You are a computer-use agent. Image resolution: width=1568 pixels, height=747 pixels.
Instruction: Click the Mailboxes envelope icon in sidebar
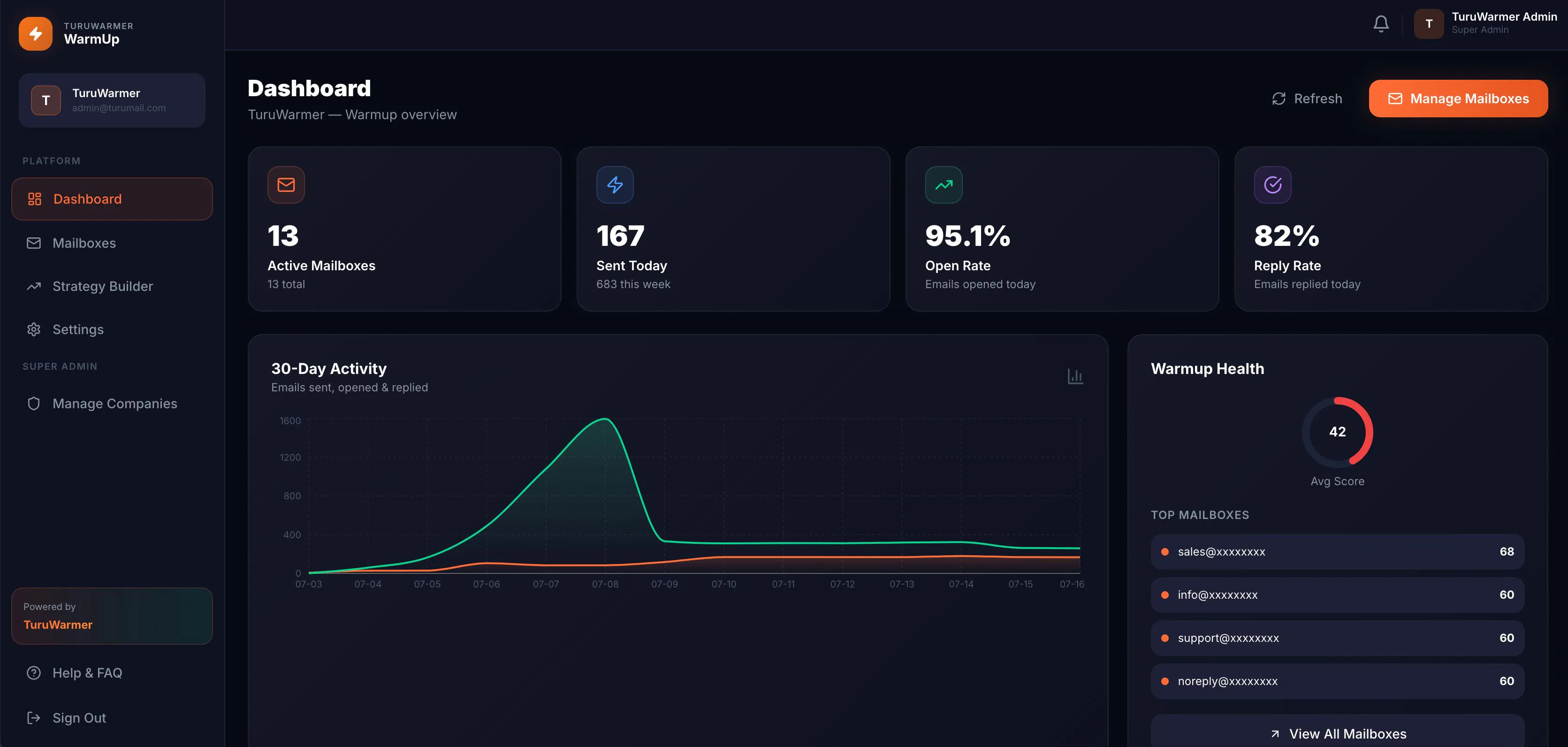click(x=33, y=243)
